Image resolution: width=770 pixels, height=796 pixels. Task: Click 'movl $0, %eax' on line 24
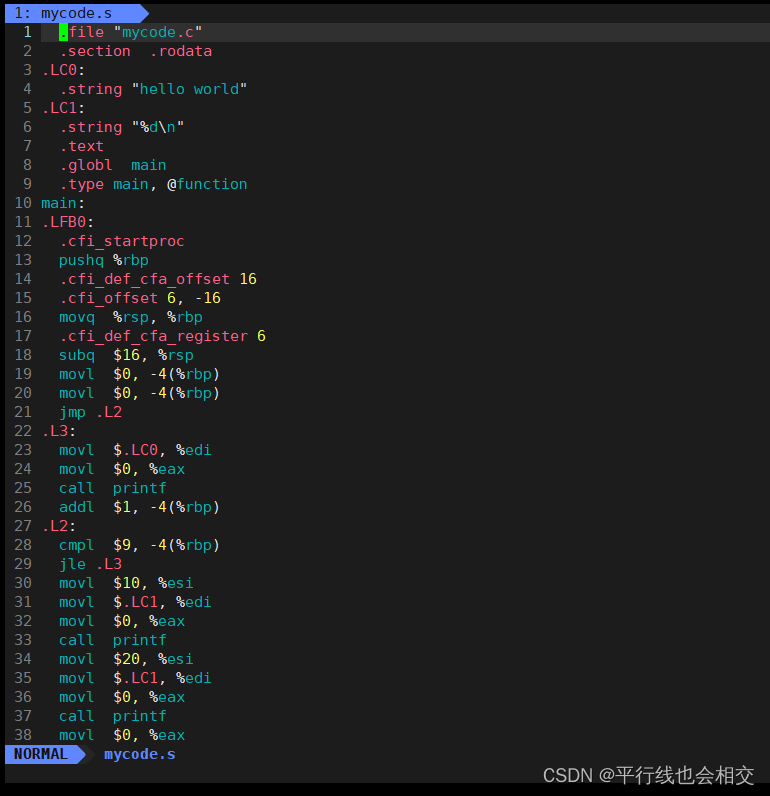tap(122, 469)
